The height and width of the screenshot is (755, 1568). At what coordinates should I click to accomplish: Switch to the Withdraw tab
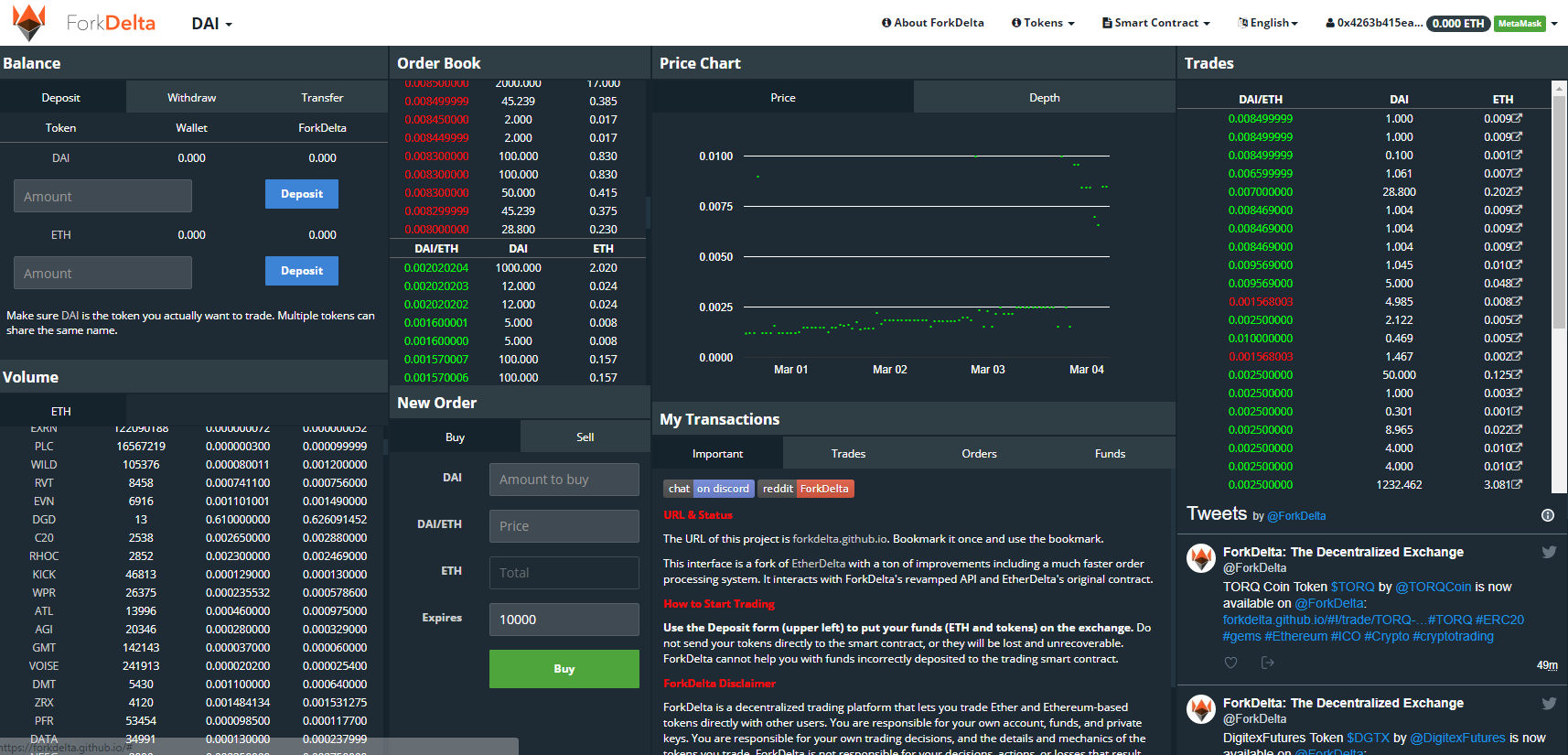point(192,97)
